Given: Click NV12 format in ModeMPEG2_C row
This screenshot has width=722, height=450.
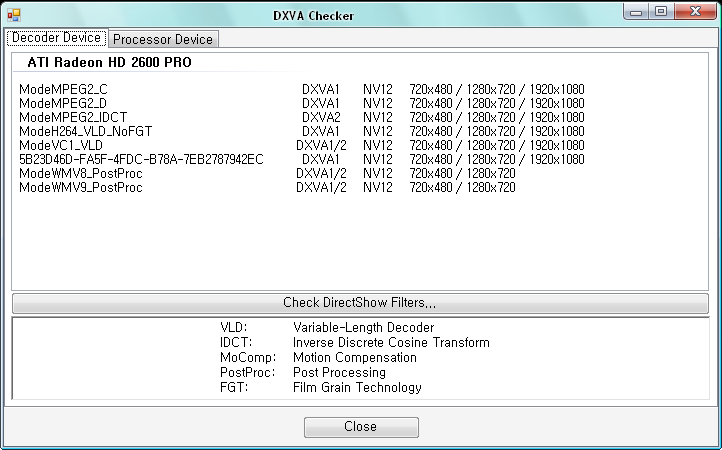Looking at the screenshot, I should (x=378, y=89).
